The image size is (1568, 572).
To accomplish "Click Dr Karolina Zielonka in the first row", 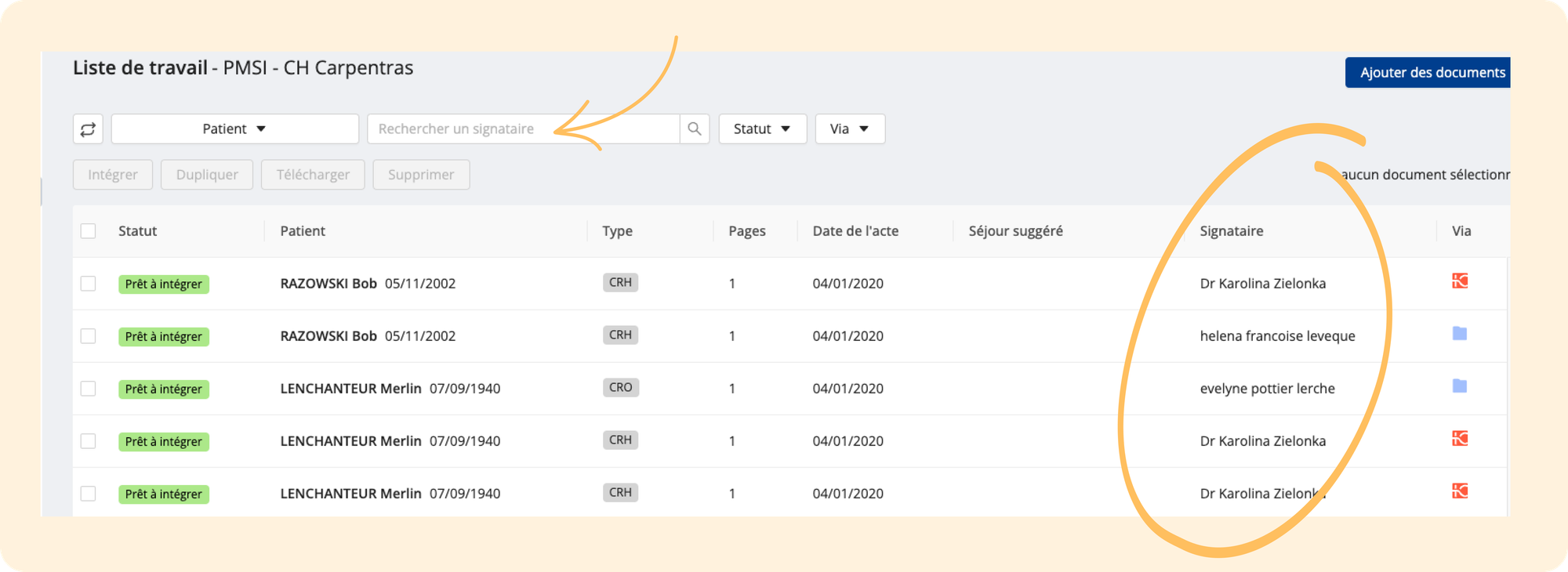I will click(x=1262, y=284).
